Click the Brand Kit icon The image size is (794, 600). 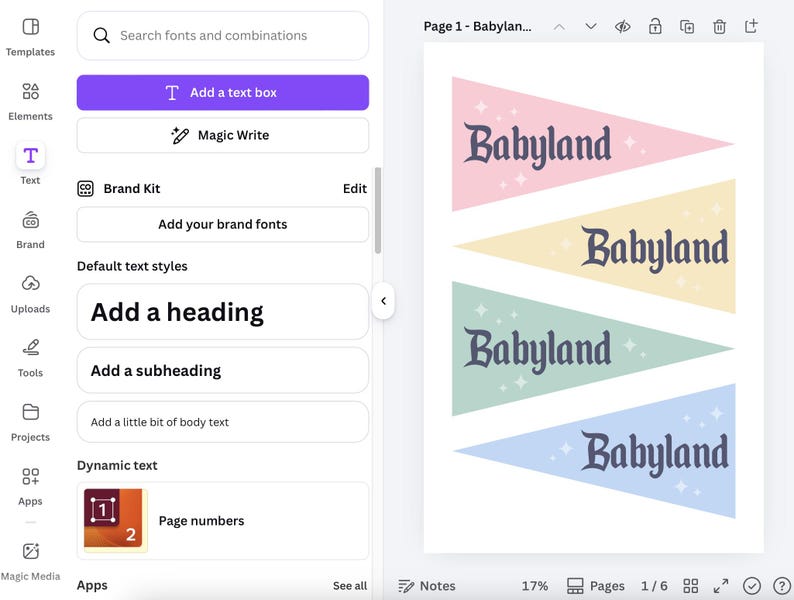[x=85, y=188]
